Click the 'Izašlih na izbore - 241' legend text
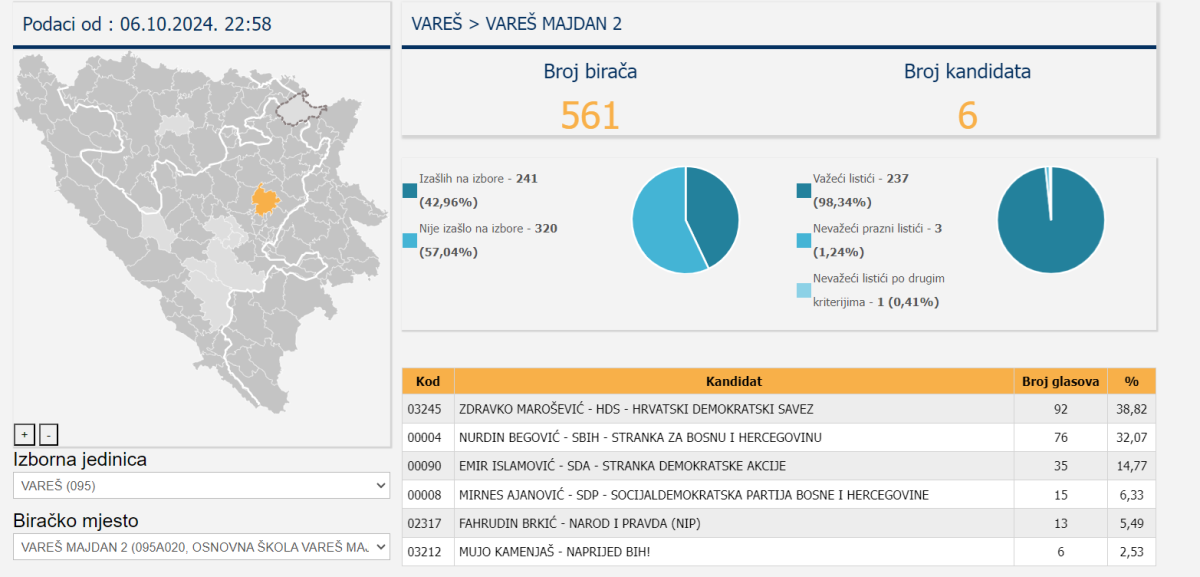Viewport: 1200px width, 577px height. tap(478, 178)
